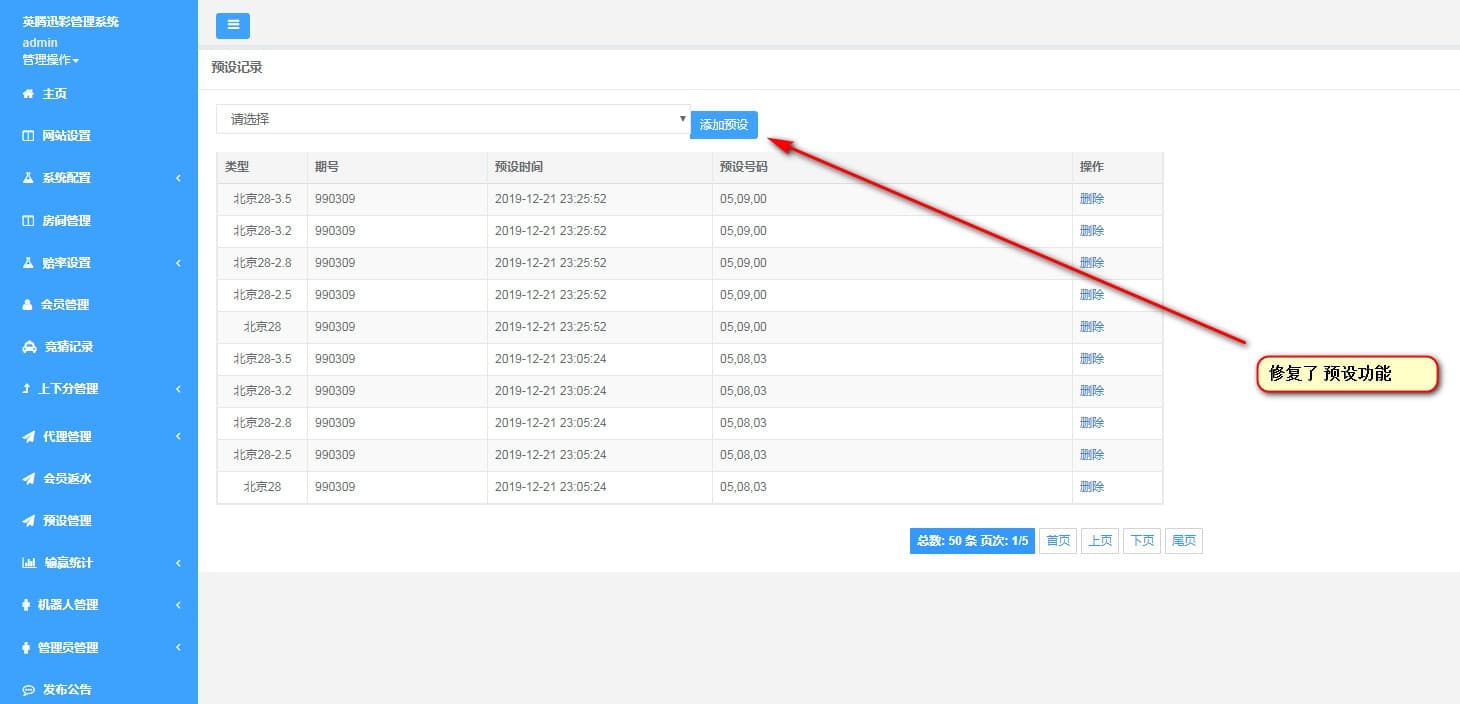This screenshot has height=704, width=1460.
Task: Click the bar chart icon beside 输赢统计
Action: tap(29, 563)
